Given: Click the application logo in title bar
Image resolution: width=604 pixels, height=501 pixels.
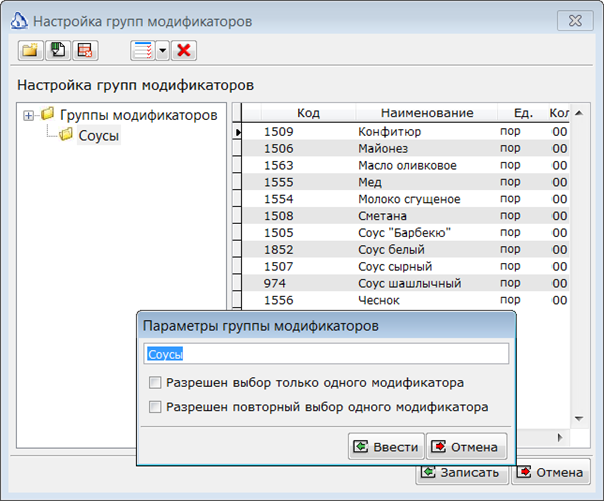Looking at the screenshot, I should coord(19,21).
